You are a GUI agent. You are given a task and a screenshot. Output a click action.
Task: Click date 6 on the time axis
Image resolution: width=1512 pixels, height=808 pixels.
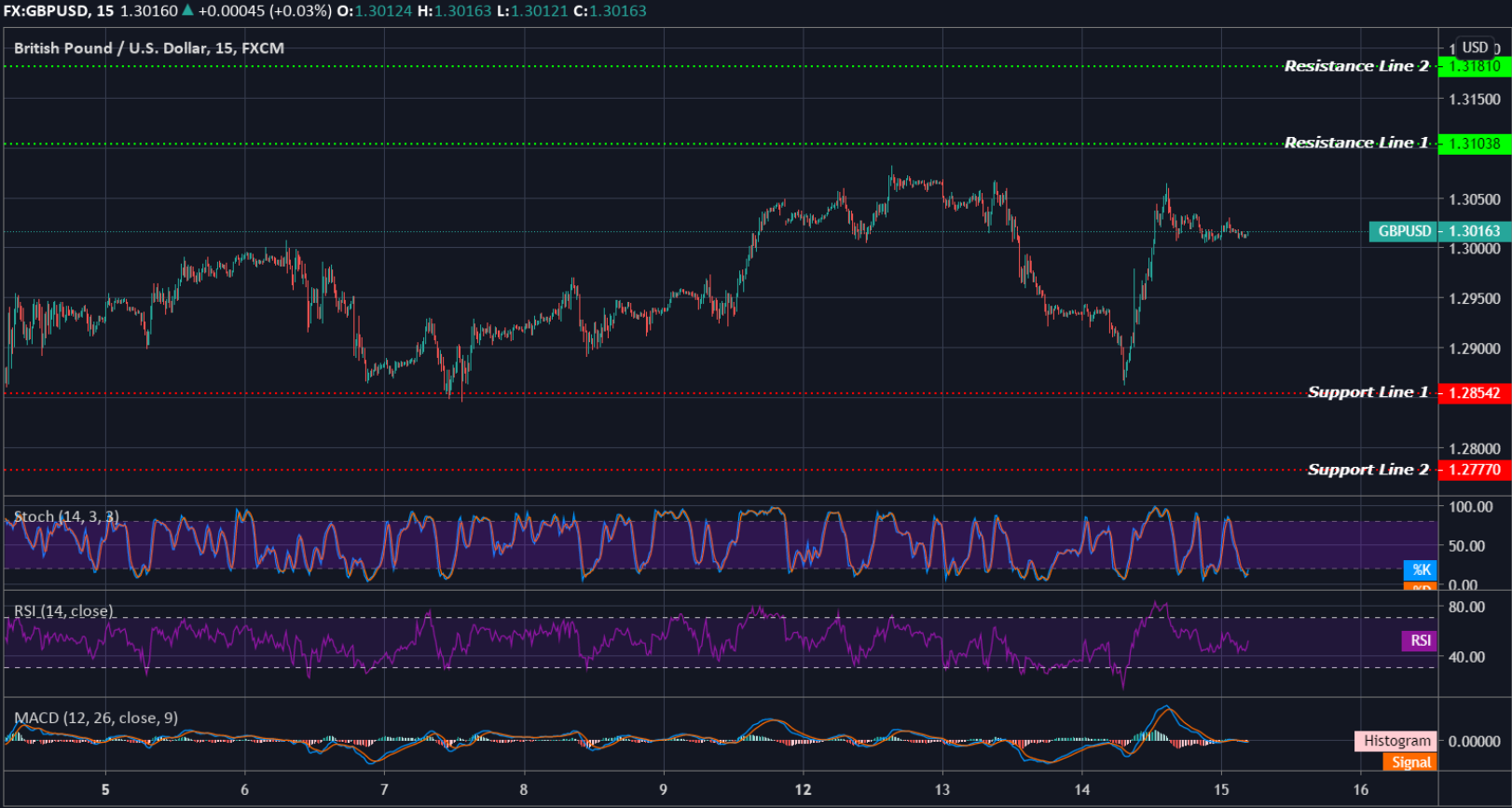pos(245,789)
